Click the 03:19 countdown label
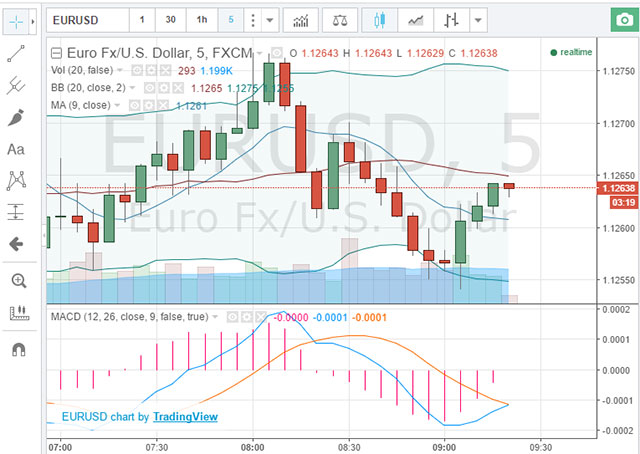640x454 pixels. tap(624, 203)
